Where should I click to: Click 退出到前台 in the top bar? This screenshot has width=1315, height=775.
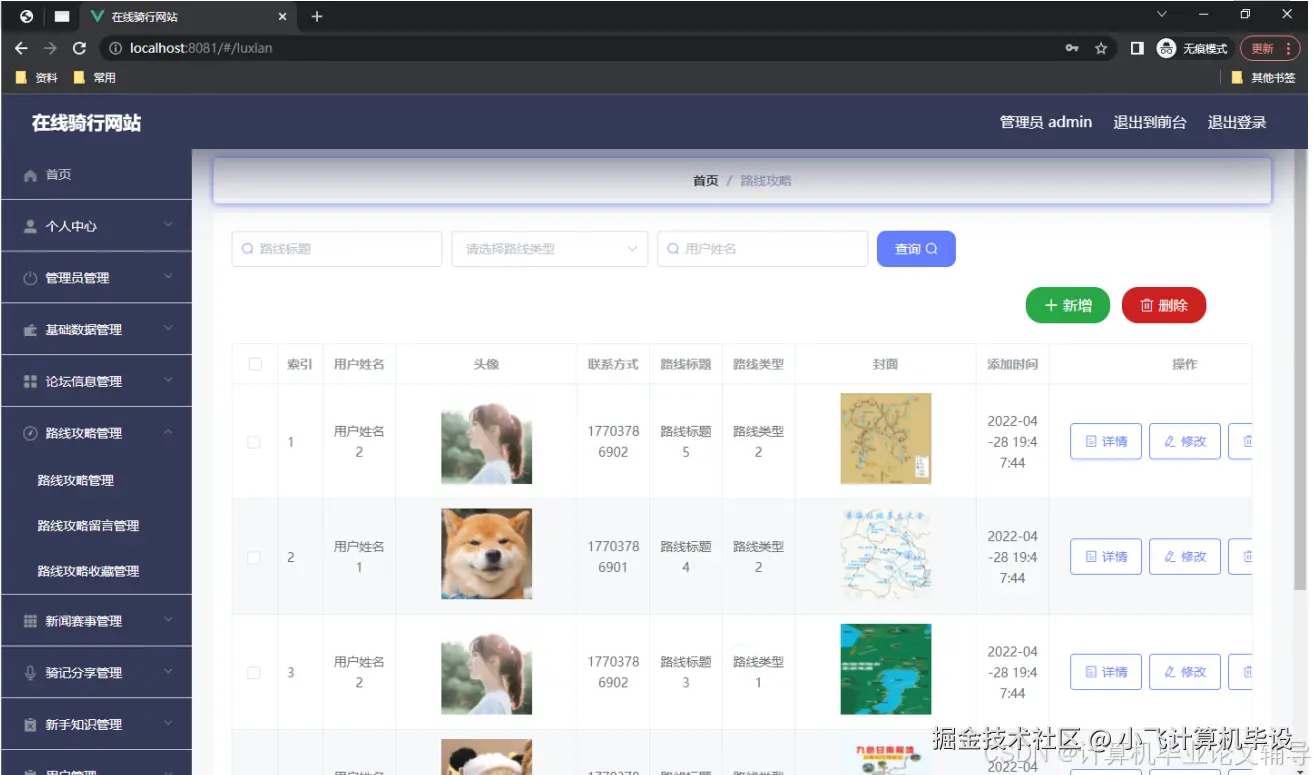1150,122
